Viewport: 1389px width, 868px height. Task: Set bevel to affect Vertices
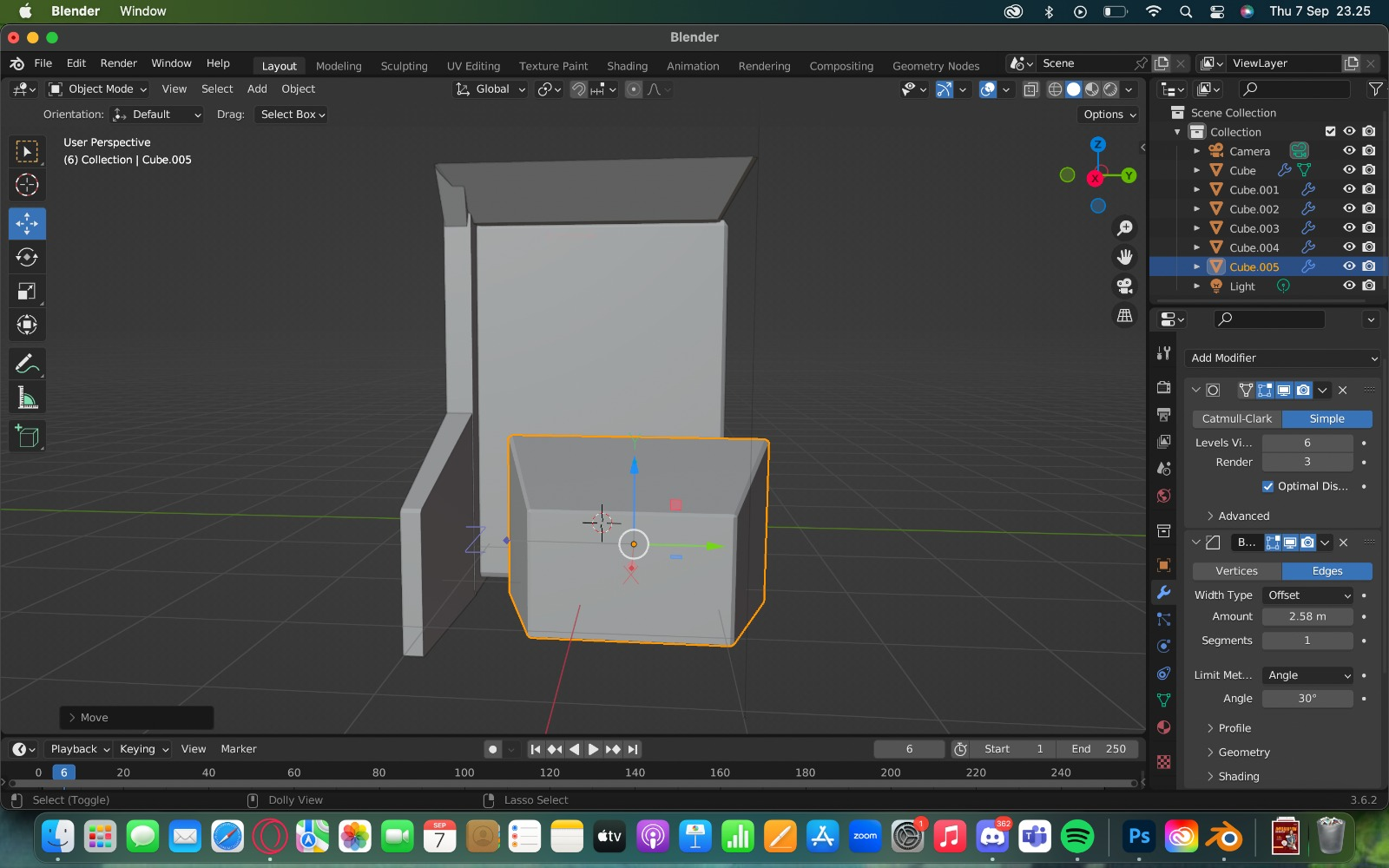tap(1237, 571)
